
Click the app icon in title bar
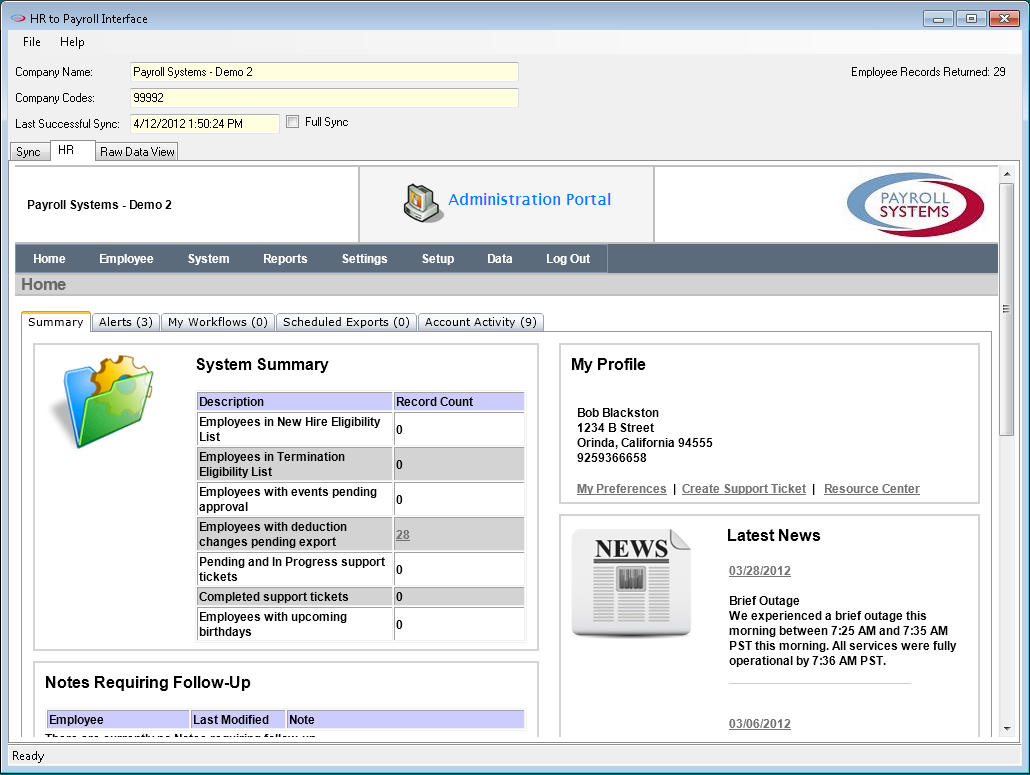18,18
